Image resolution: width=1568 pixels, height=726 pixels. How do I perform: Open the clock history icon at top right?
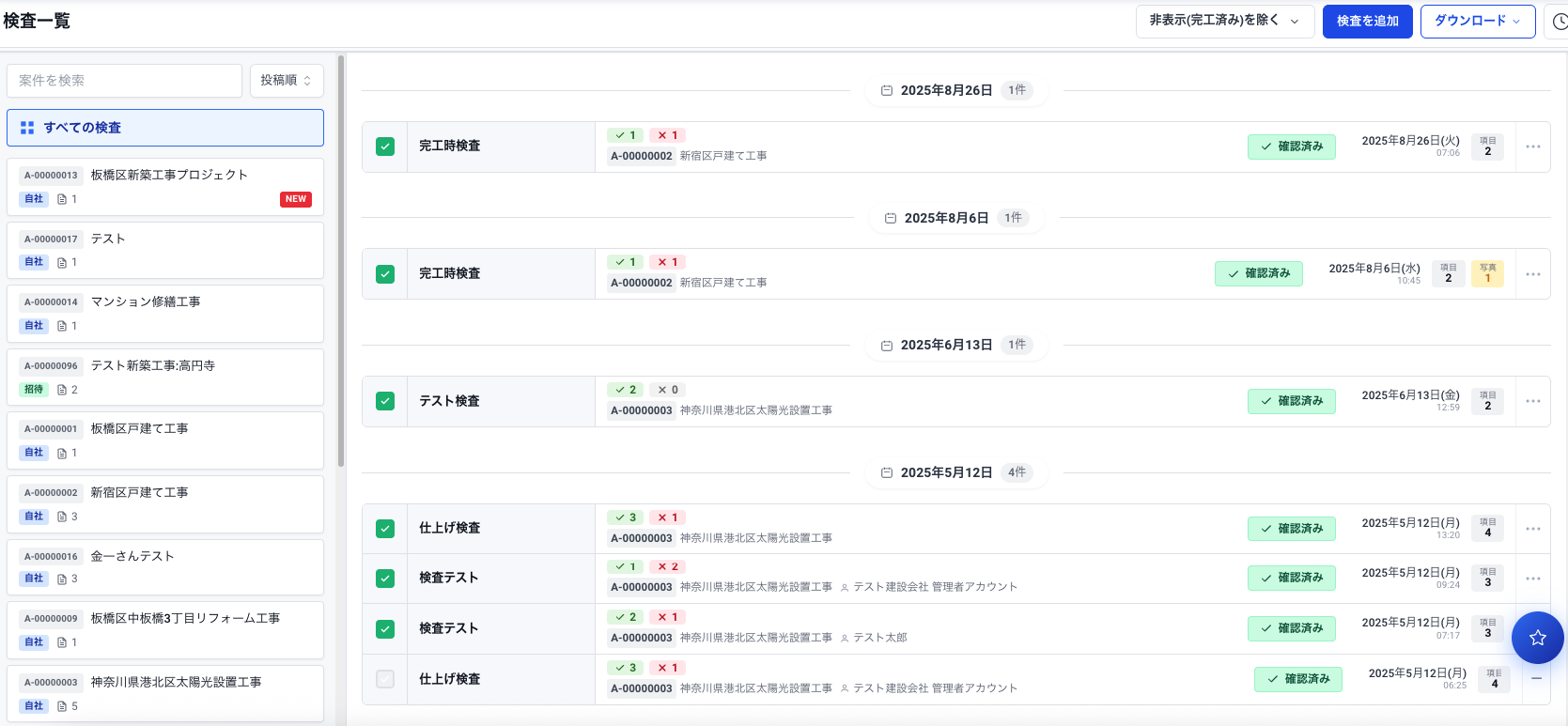pyautogui.click(x=1559, y=22)
